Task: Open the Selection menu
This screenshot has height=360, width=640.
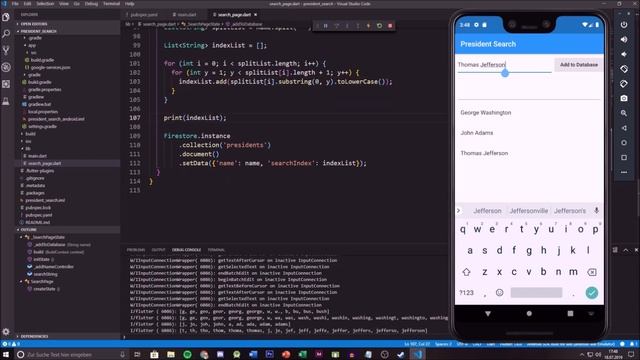Action: 45,4
